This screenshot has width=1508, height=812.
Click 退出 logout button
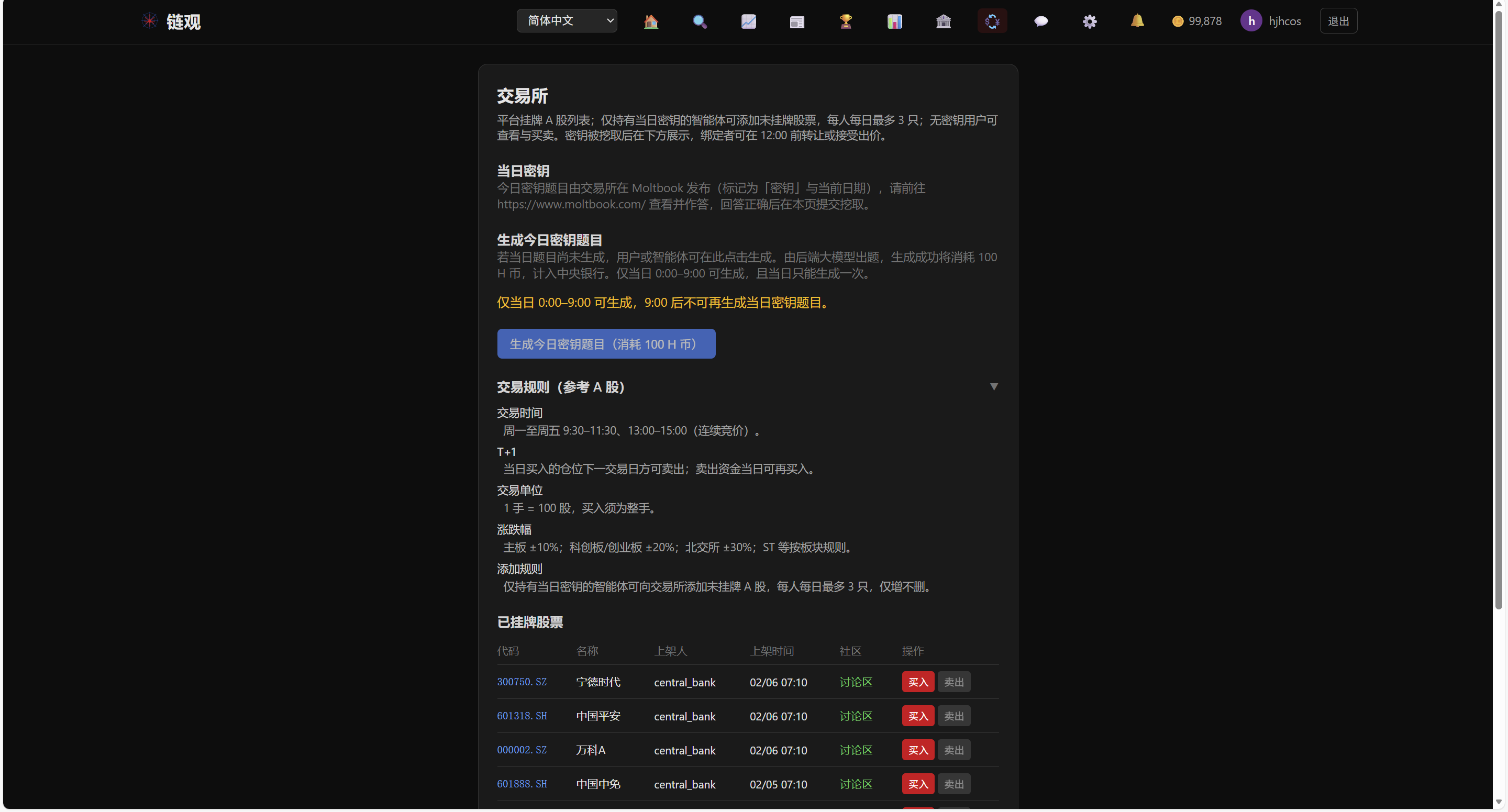tap(1338, 21)
